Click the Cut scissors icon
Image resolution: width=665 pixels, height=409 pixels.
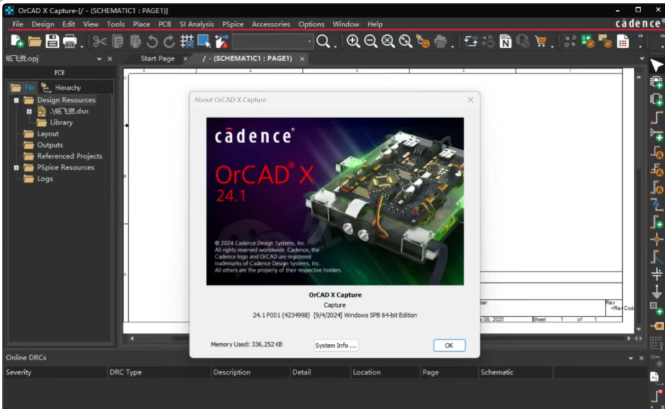[98, 42]
